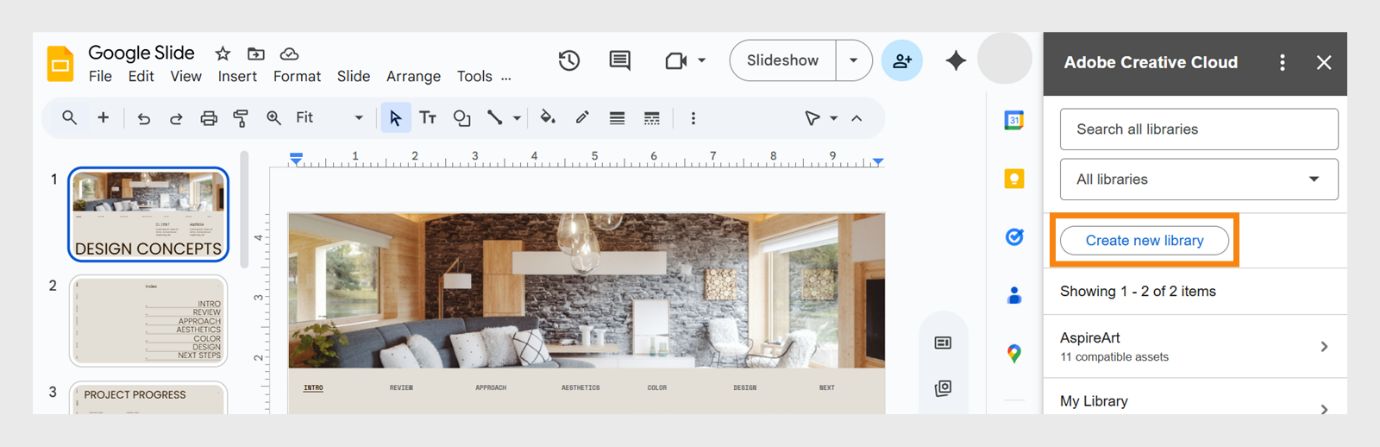1380x447 pixels.
Task: Open Contacts side panel
Action: 1014,295
